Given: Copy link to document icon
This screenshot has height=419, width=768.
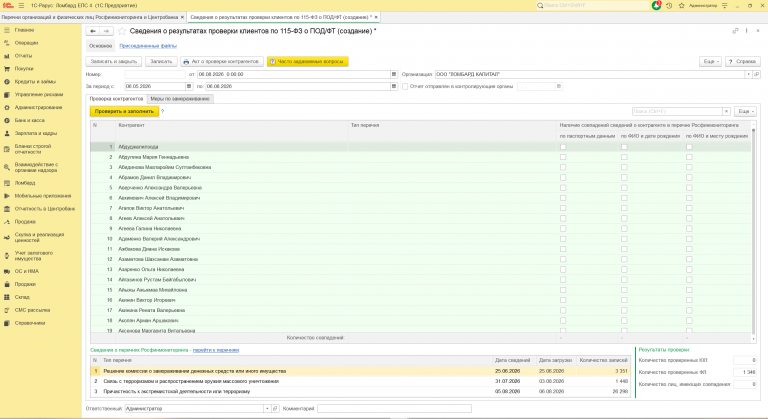Looking at the screenshot, I should point(735,31).
